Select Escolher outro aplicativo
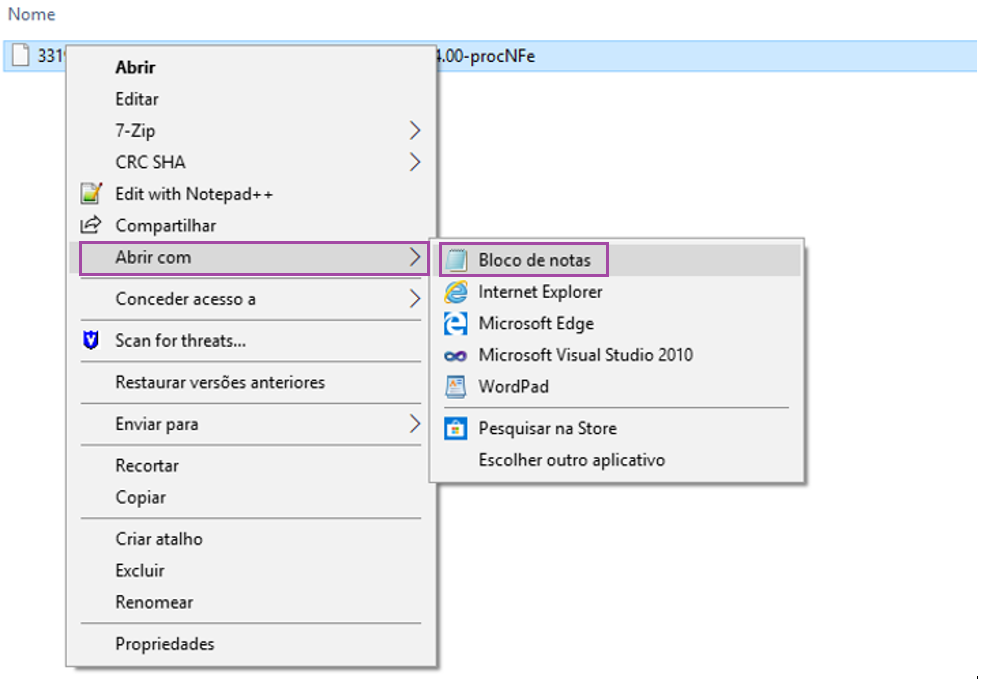Viewport: 984px width, 679px height. [617, 460]
